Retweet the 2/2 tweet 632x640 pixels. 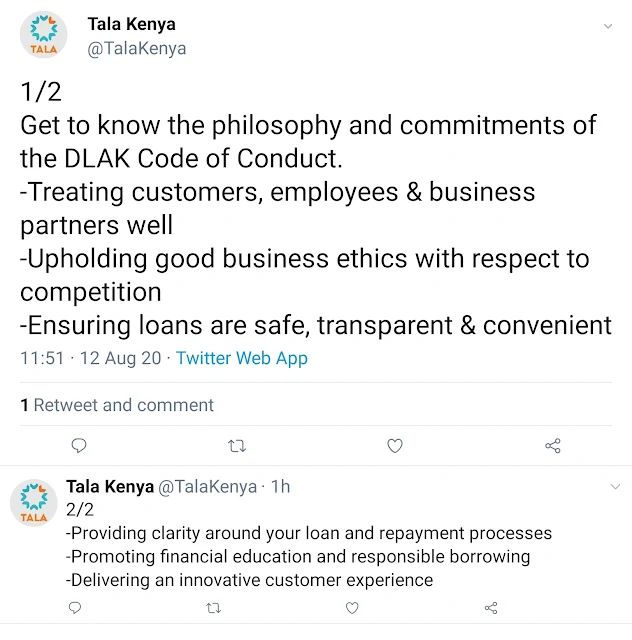(x=214, y=608)
